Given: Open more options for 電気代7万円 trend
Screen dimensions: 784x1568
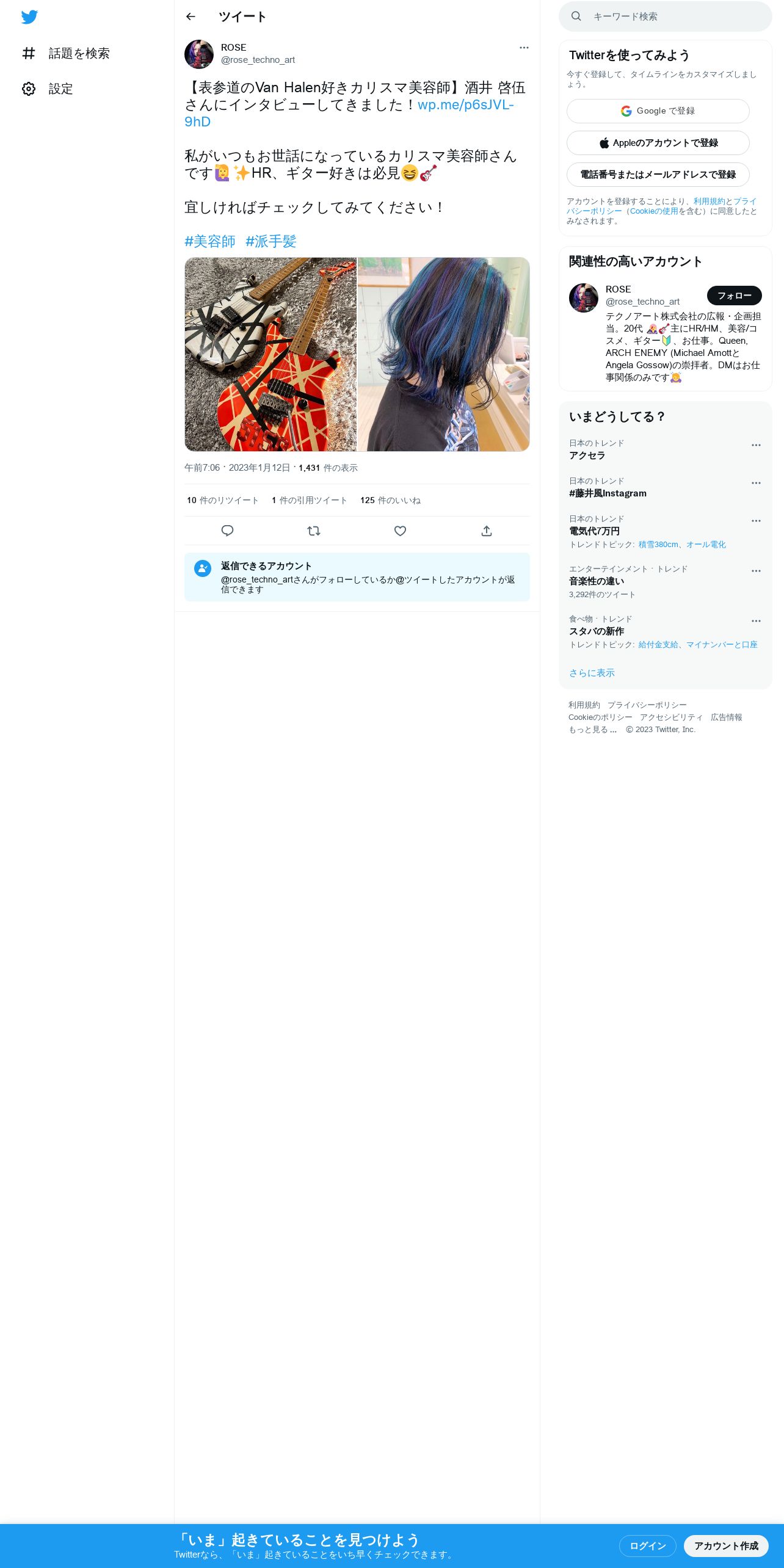Looking at the screenshot, I should (756, 521).
